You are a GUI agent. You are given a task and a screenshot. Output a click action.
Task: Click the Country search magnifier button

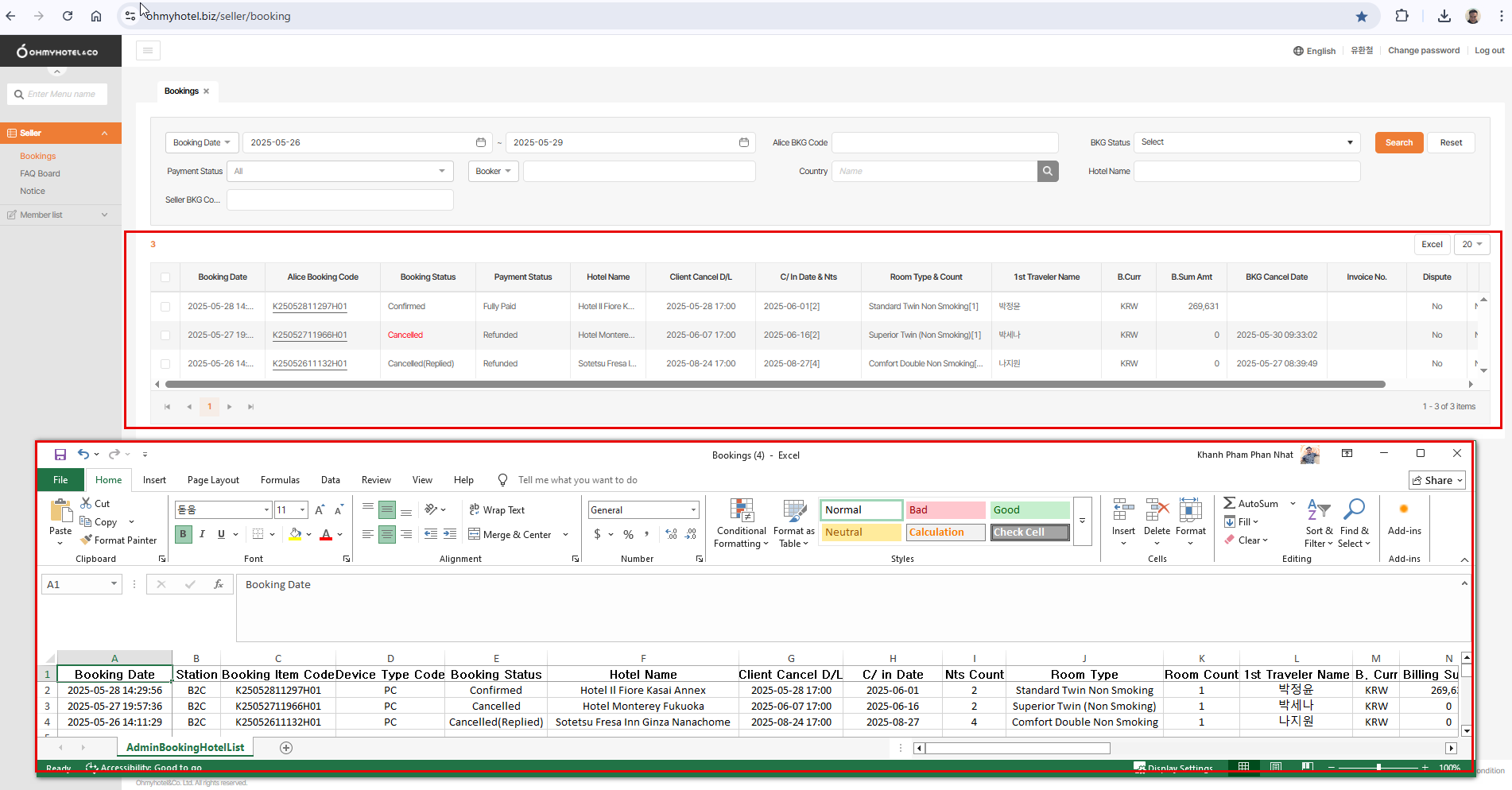[x=1048, y=171]
